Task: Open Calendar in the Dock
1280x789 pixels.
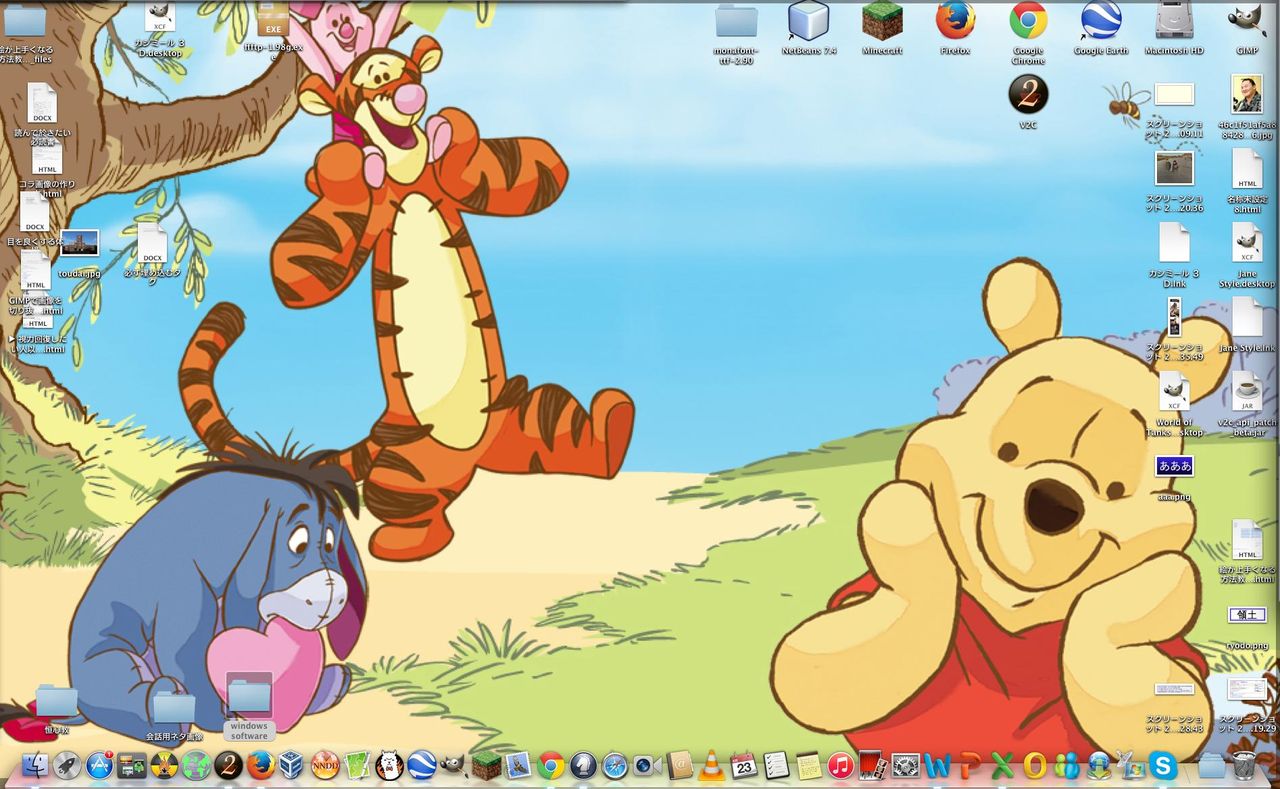Action: coord(744,767)
